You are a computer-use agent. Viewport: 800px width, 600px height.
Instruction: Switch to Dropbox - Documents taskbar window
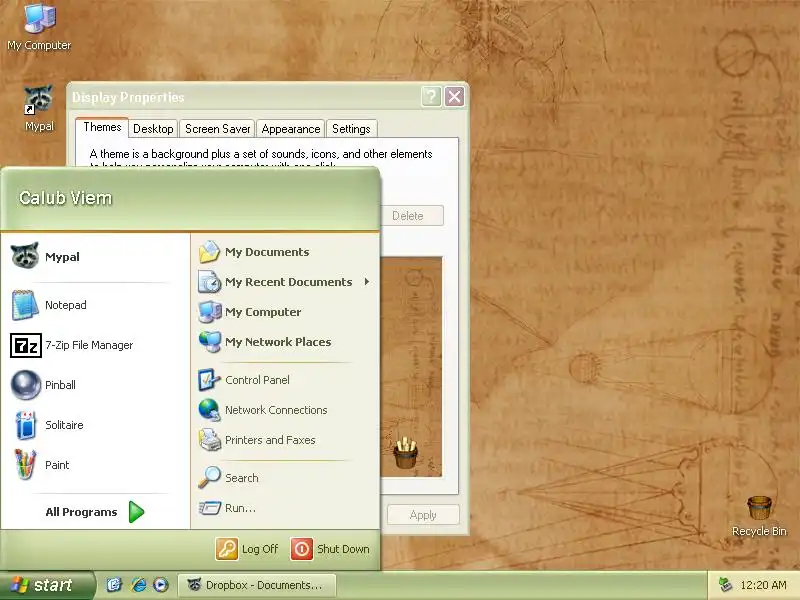tap(257, 585)
